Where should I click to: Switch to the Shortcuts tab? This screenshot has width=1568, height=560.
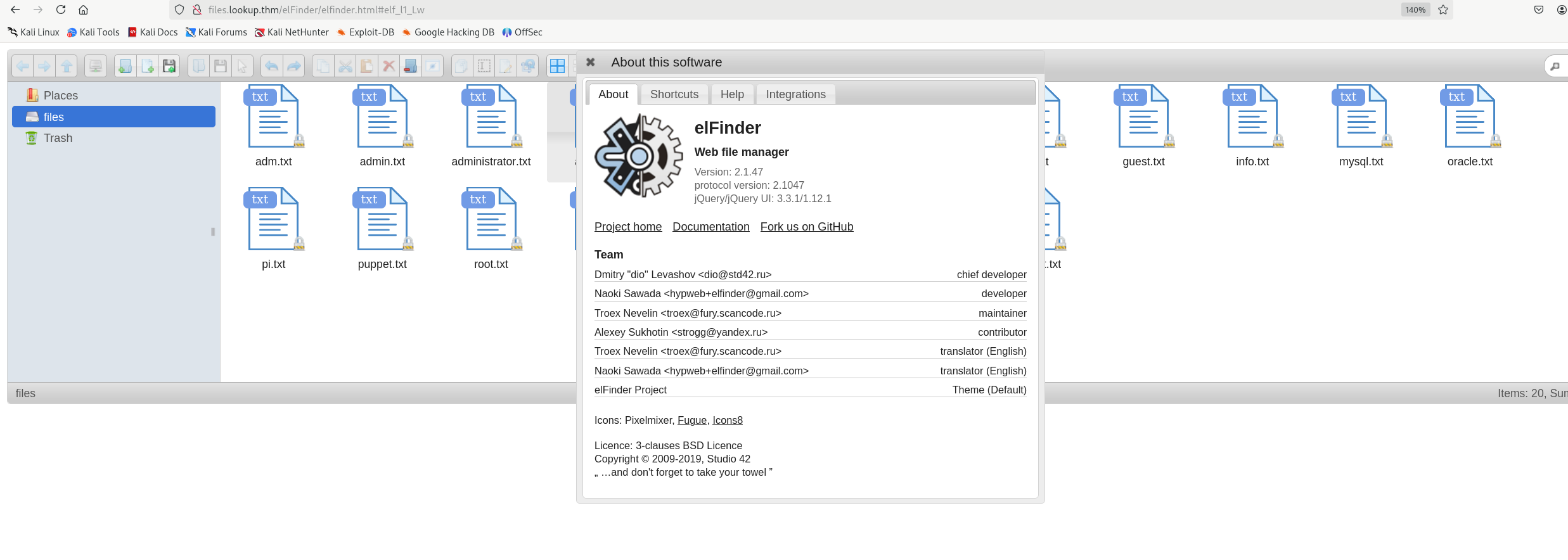tap(674, 94)
